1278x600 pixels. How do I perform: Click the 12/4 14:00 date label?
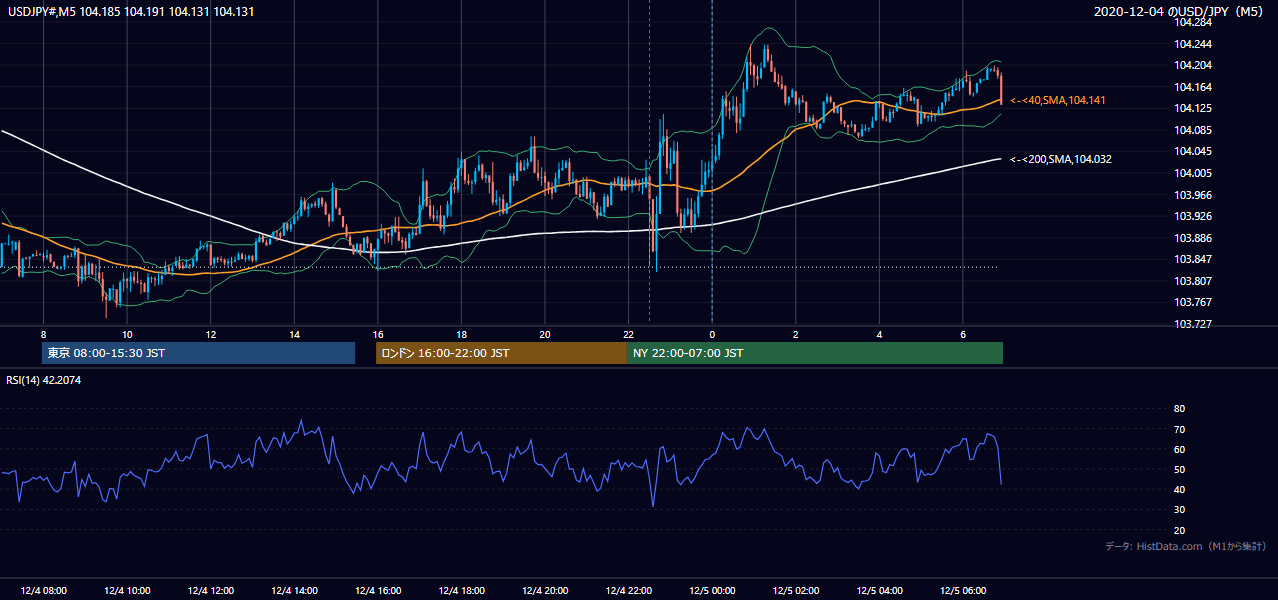click(x=294, y=591)
